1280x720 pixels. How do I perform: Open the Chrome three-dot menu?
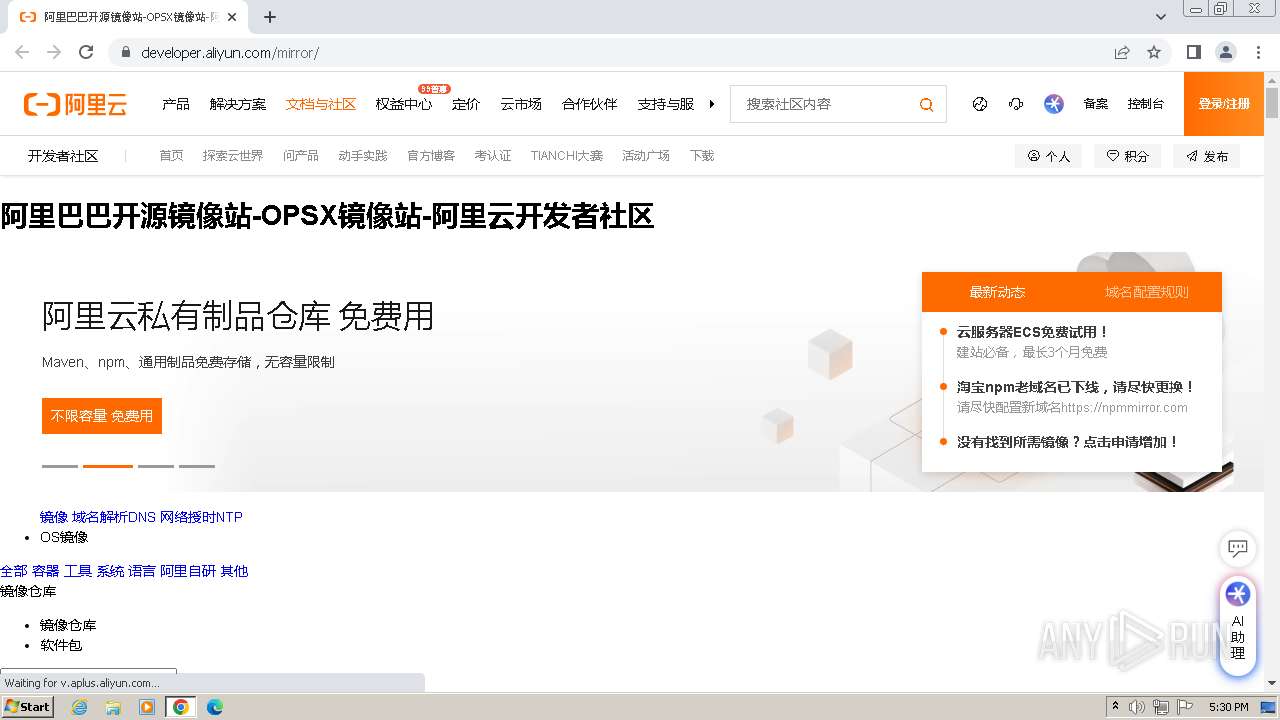click(x=1258, y=52)
